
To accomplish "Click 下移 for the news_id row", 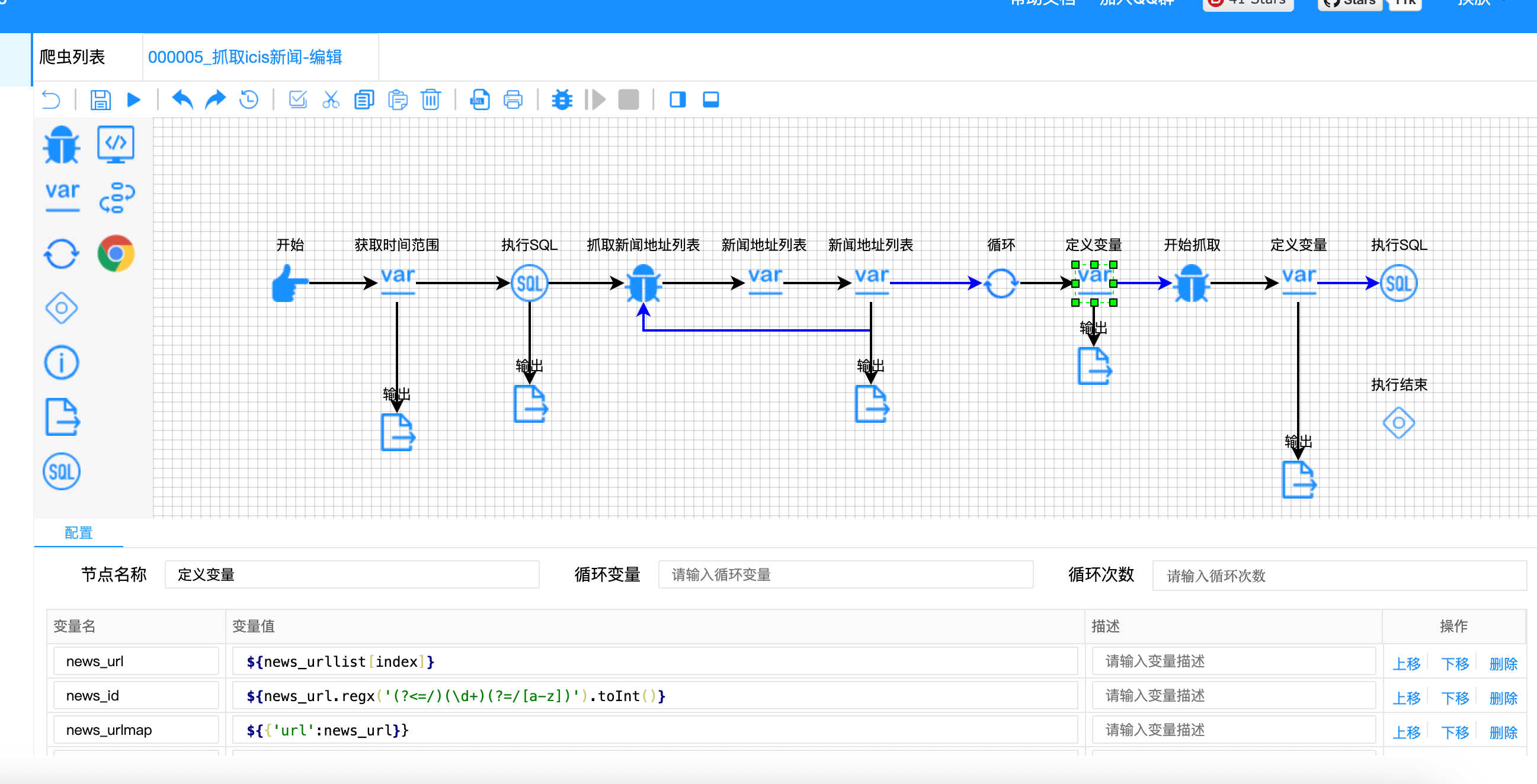I will (1454, 698).
